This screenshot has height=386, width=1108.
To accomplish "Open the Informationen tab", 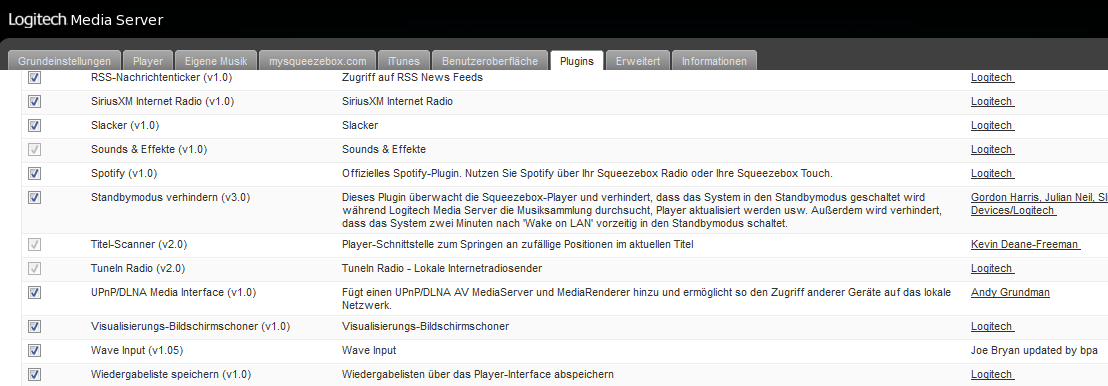I will (x=714, y=61).
